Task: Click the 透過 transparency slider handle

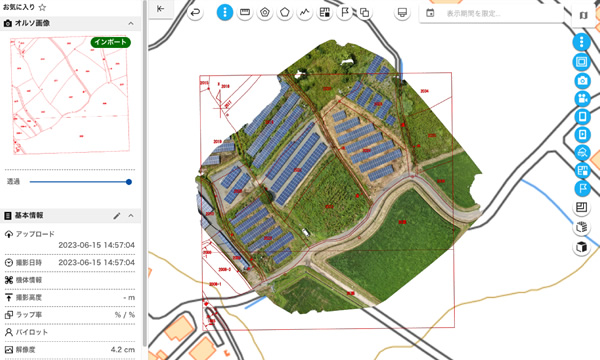Action: coord(129,182)
